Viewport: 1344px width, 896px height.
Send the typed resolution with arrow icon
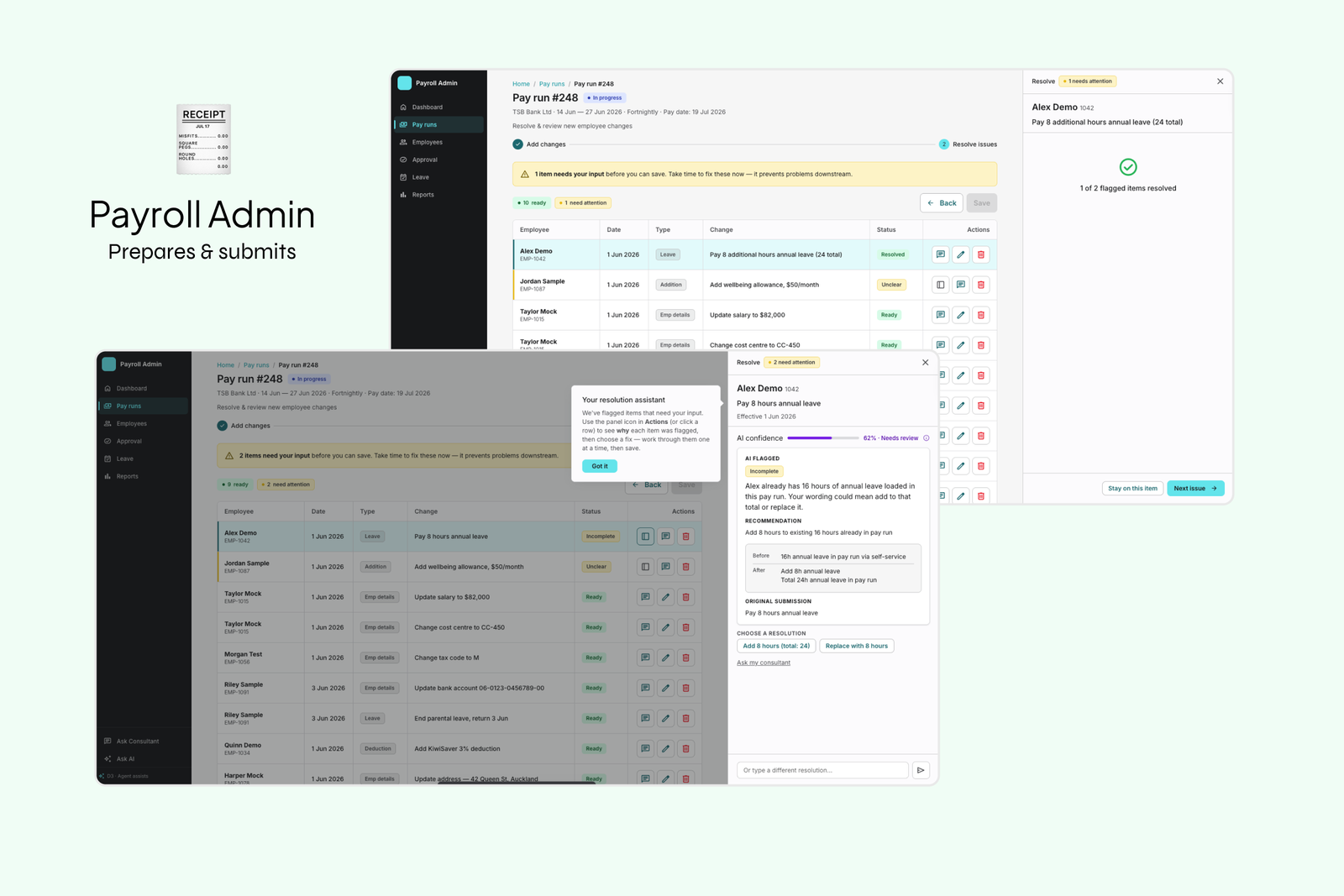[x=921, y=770]
